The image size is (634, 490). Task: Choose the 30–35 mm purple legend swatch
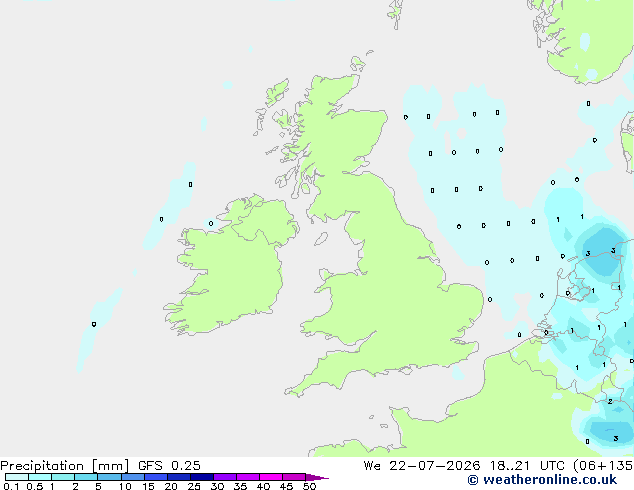(225, 477)
